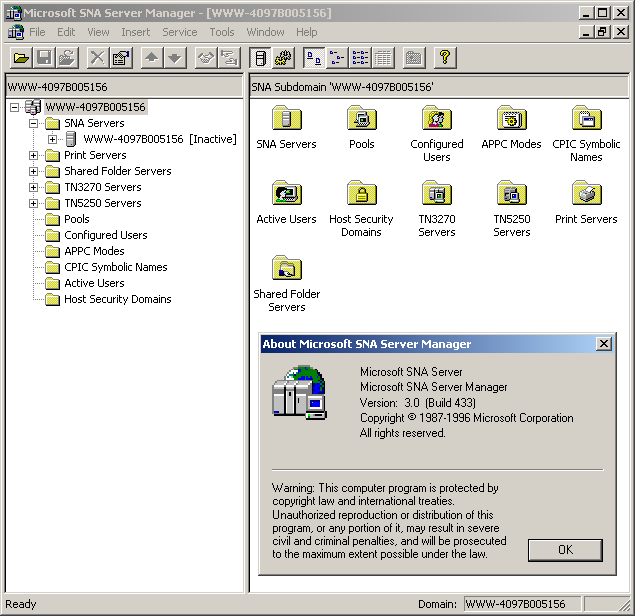Expand the TN3270 Servers tree node
The height and width of the screenshot is (616, 635).
(x=34, y=187)
